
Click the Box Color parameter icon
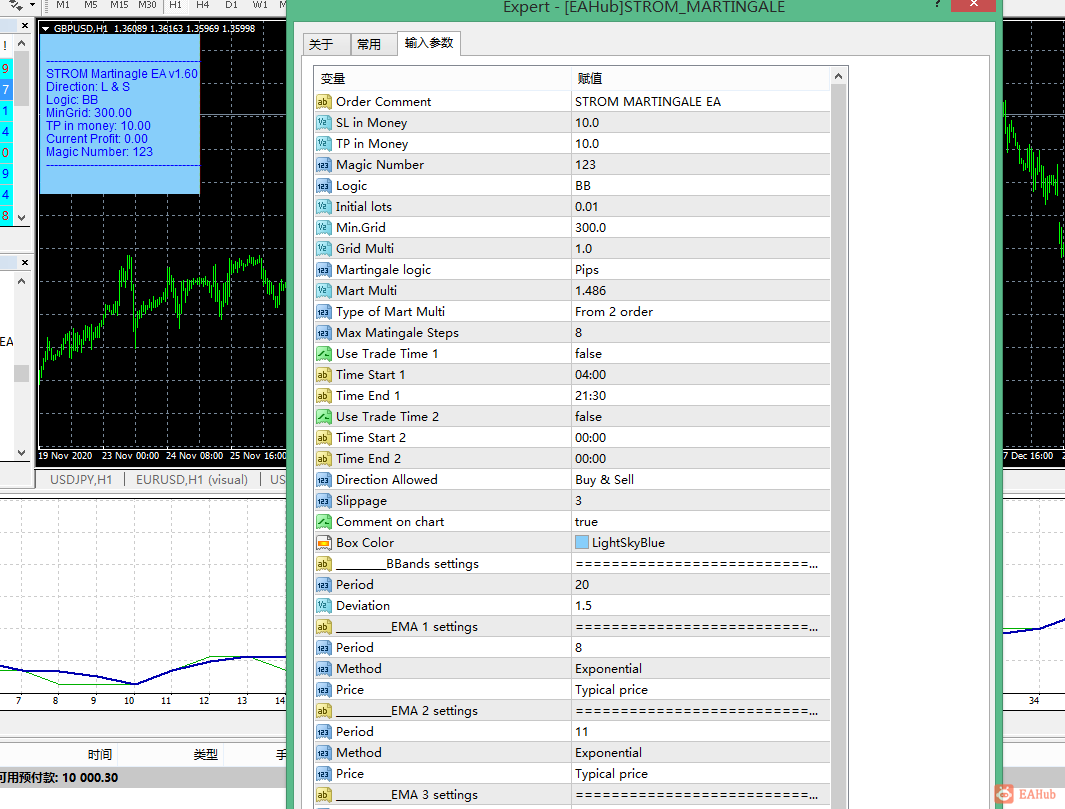pyautogui.click(x=323, y=543)
